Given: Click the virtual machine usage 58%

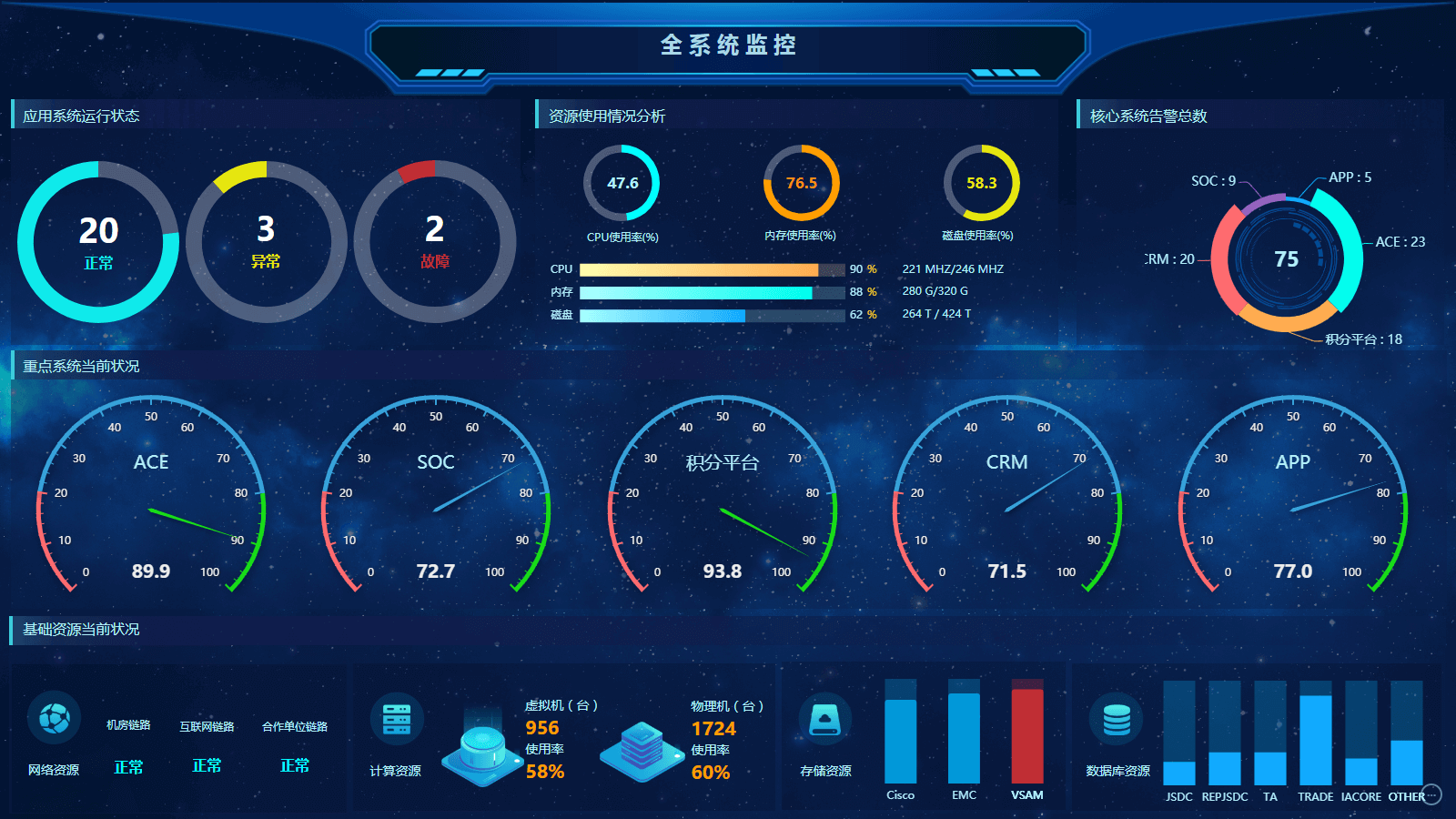Looking at the screenshot, I should (545, 772).
